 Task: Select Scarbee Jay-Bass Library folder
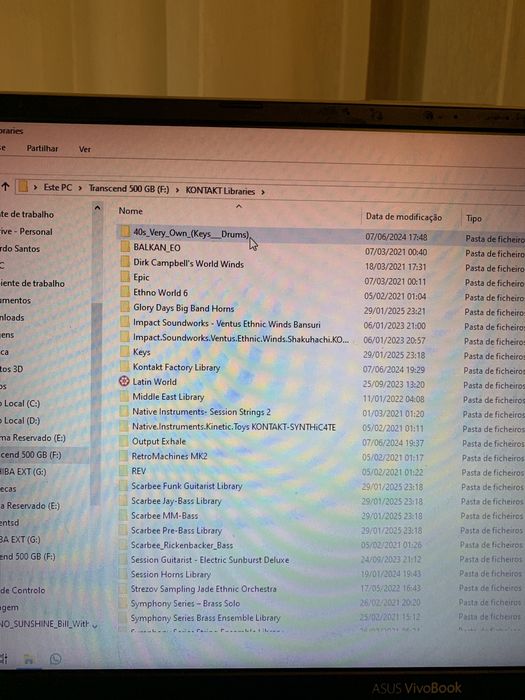[x=176, y=501]
